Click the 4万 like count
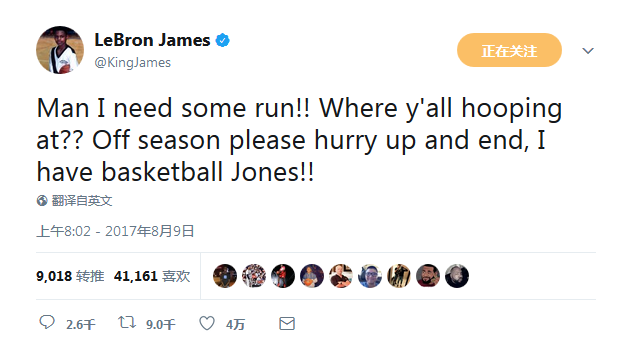 pyautogui.click(x=235, y=324)
